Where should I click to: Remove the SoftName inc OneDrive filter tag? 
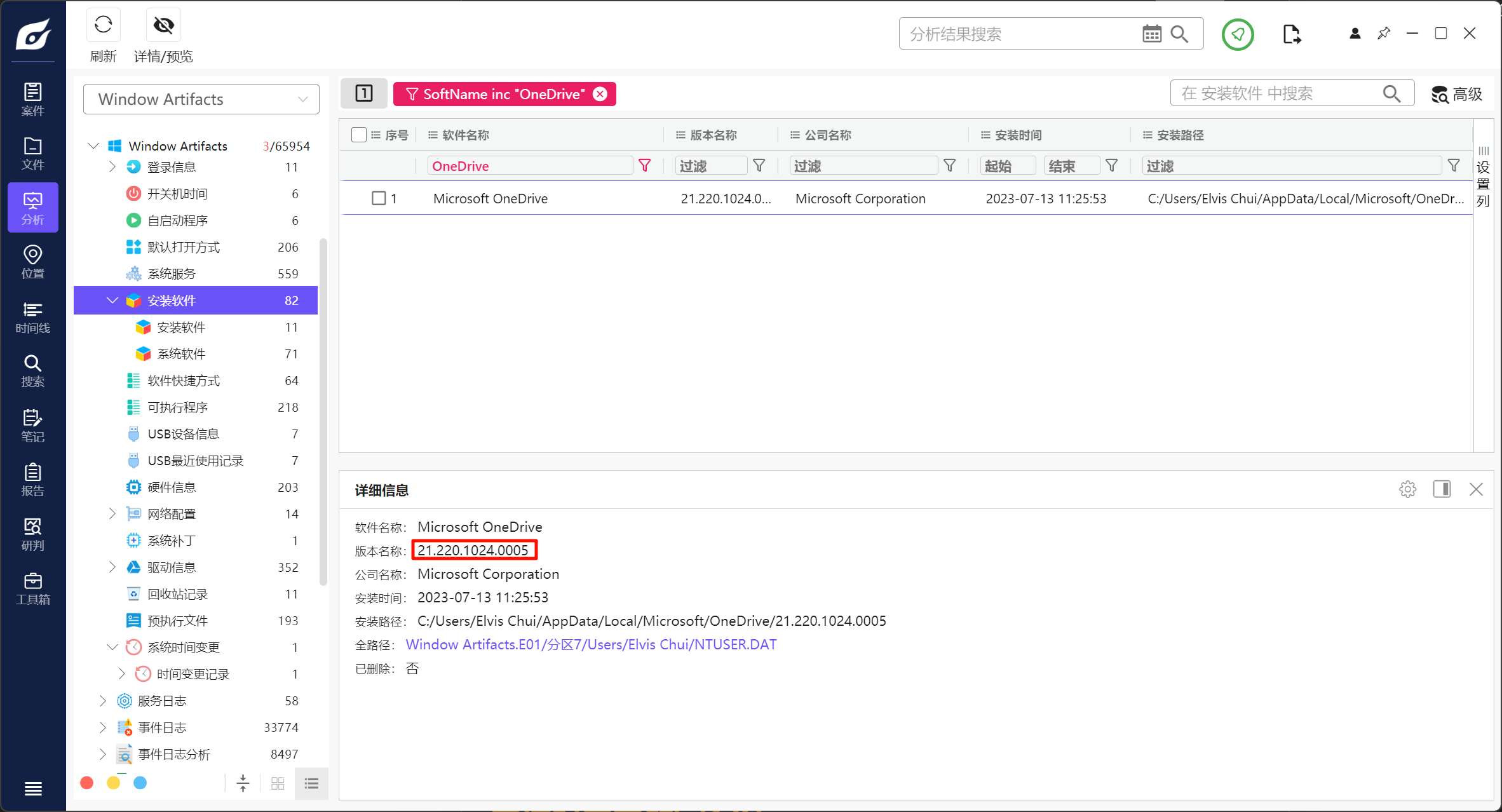click(600, 94)
